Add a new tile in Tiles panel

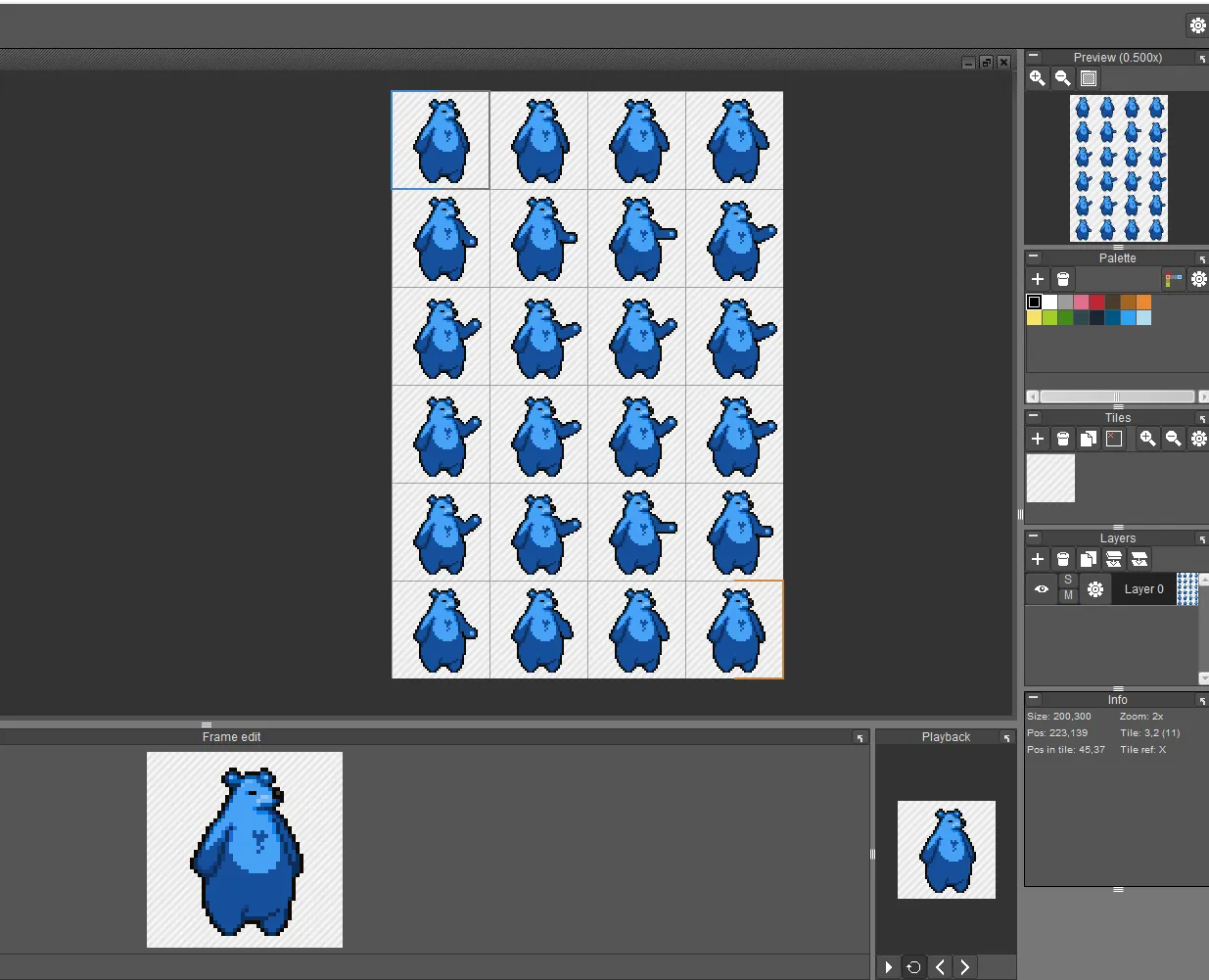pyautogui.click(x=1038, y=439)
